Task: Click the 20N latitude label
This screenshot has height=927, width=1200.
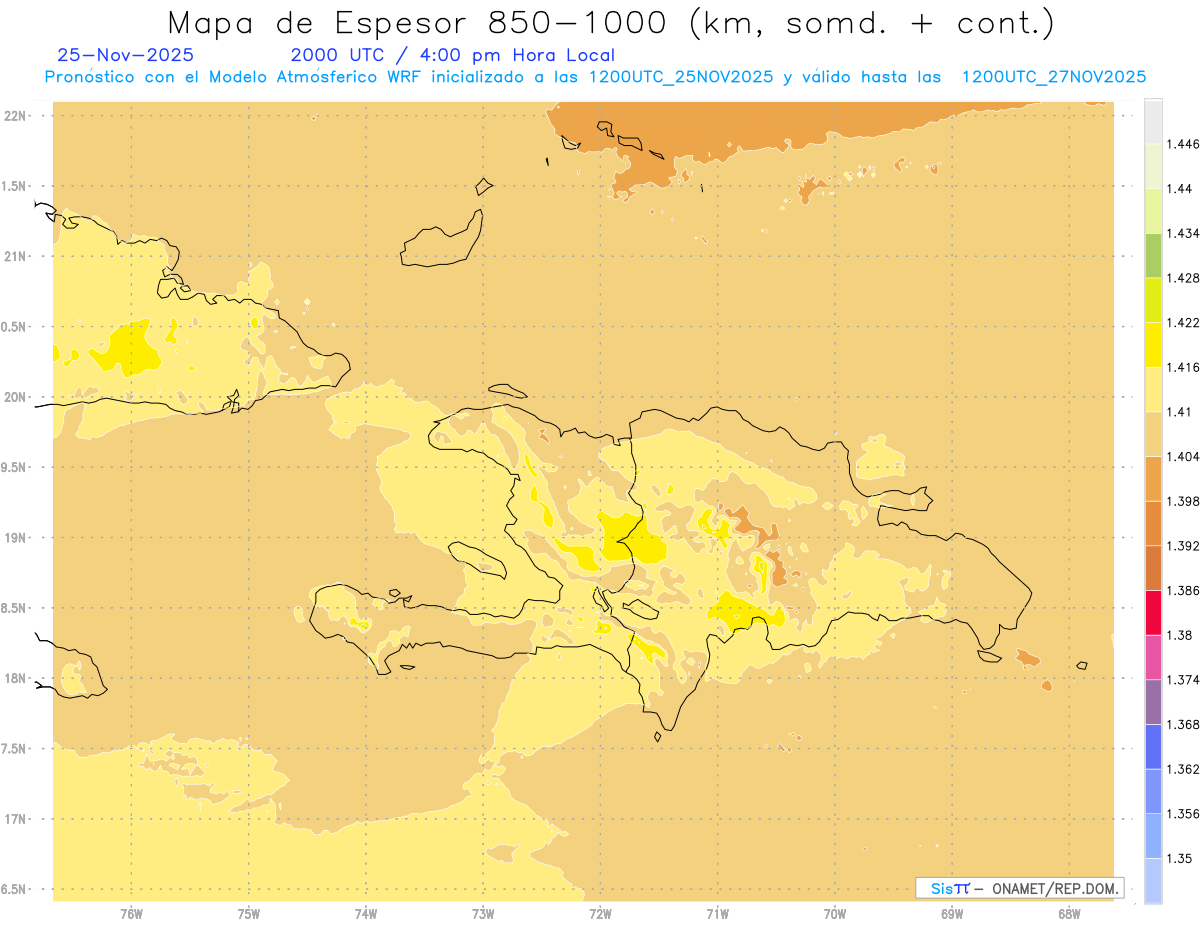Action: tap(14, 397)
